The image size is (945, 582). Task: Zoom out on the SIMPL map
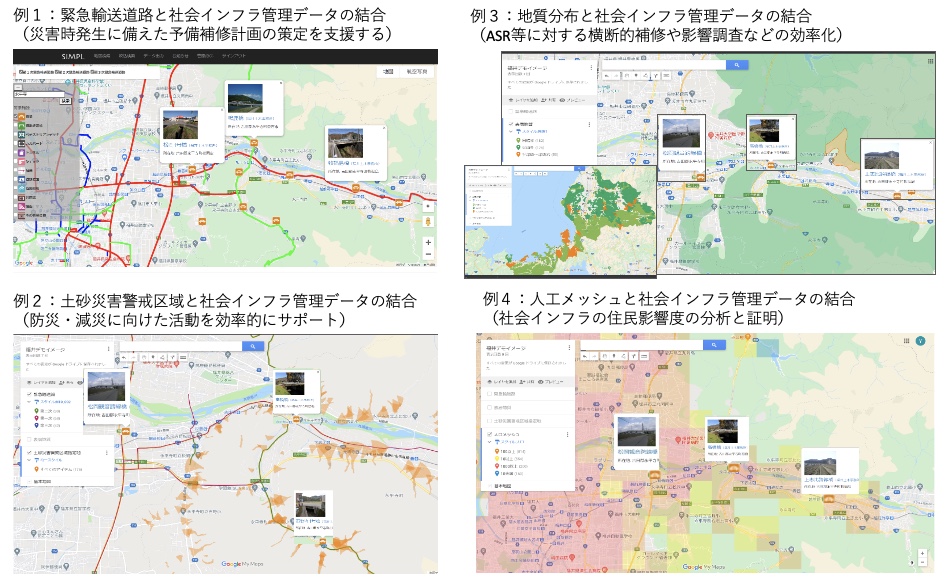[428, 254]
